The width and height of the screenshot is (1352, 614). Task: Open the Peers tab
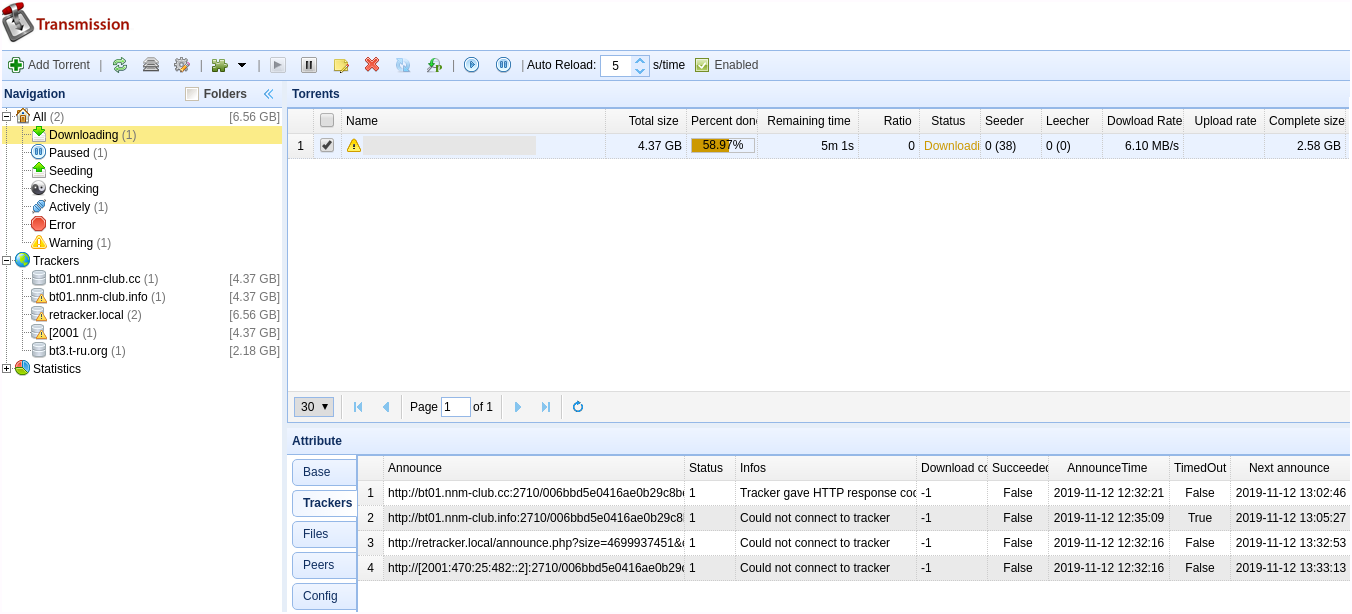coord(318,565)
